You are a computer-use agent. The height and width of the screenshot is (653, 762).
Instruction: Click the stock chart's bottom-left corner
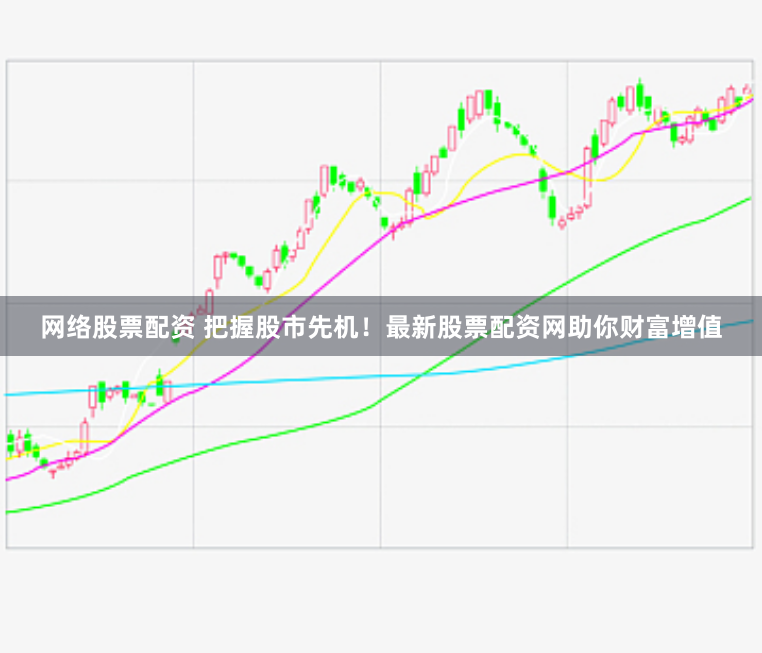click(8, 546)
